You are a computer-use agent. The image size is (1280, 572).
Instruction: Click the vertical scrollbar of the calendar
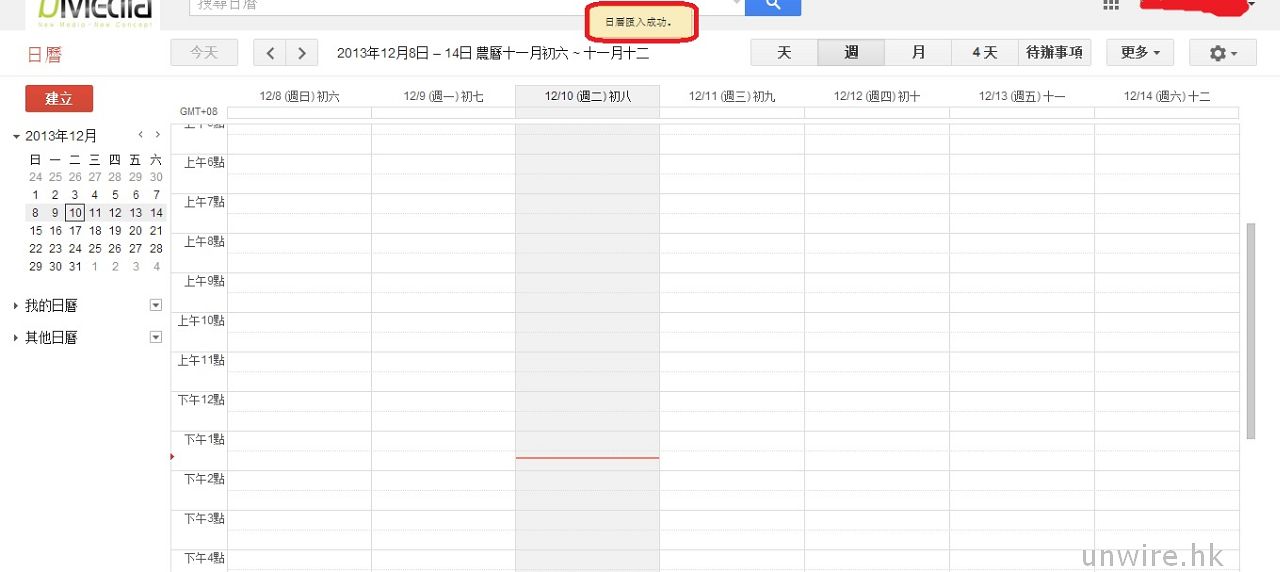pos(1250,330)
